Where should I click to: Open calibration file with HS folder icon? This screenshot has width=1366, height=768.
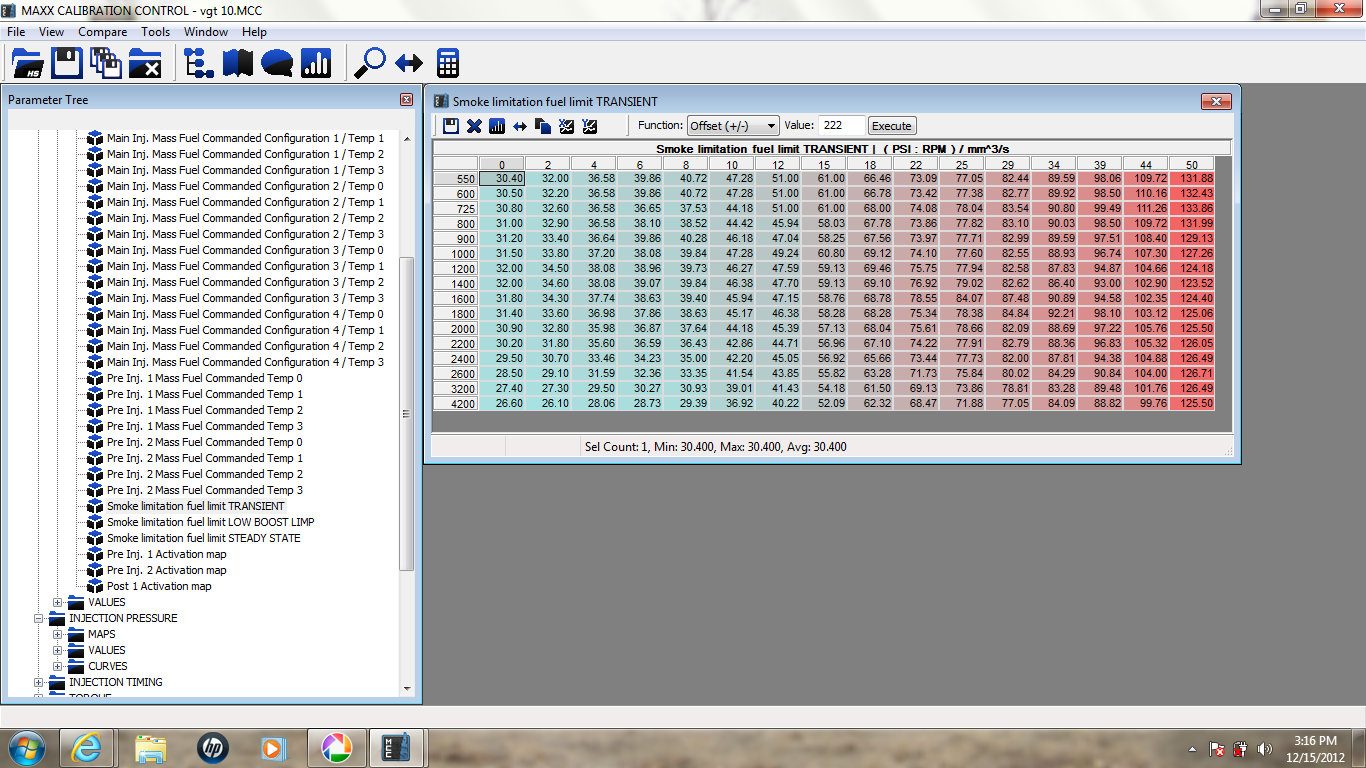(27, 64)
